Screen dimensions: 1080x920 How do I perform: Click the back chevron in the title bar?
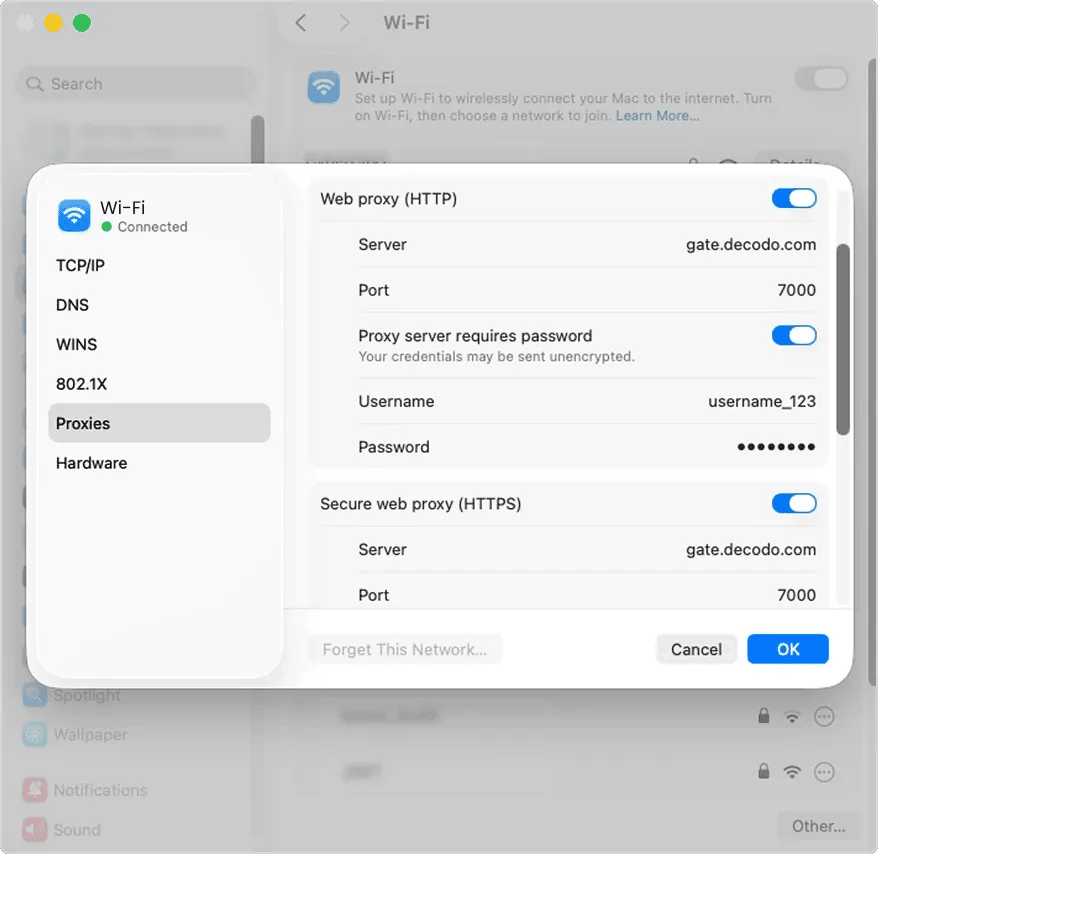[x=301, y=23]
